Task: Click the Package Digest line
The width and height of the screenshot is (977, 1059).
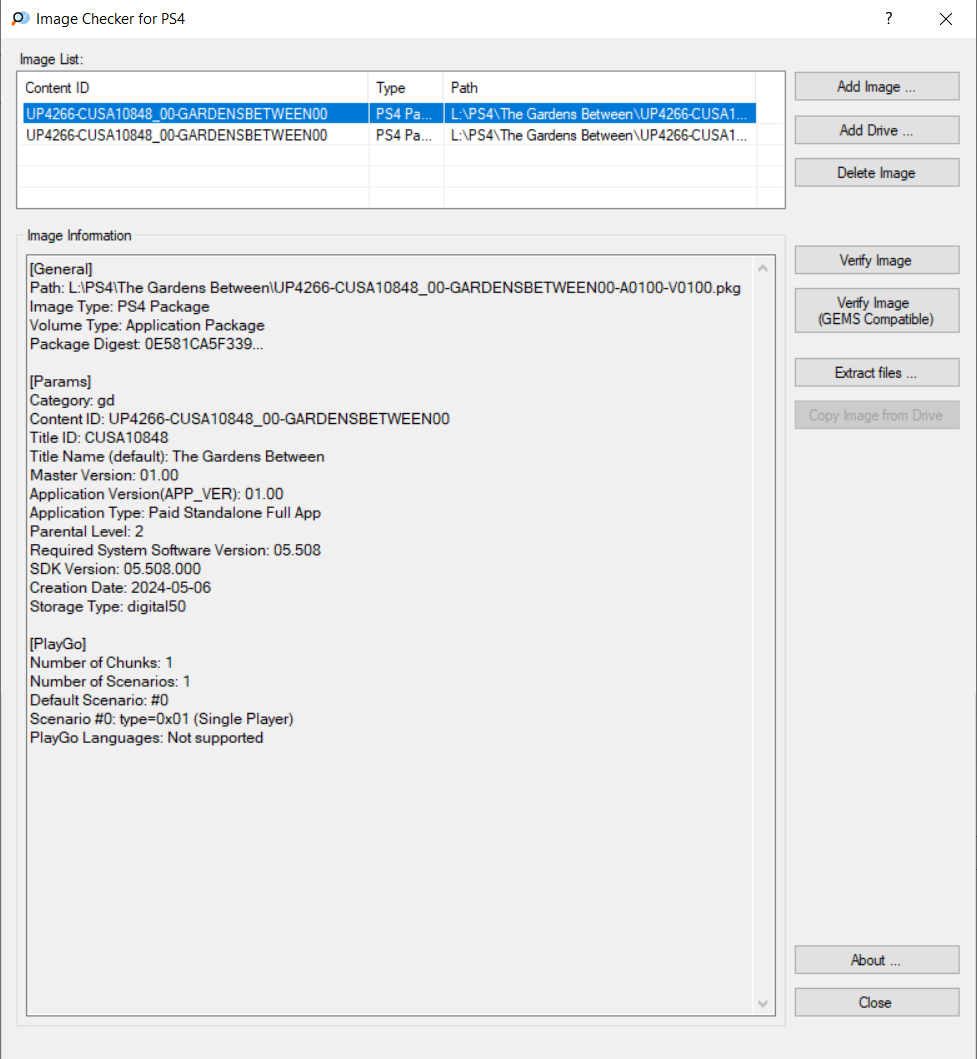Action: click(x=147, y=344)
